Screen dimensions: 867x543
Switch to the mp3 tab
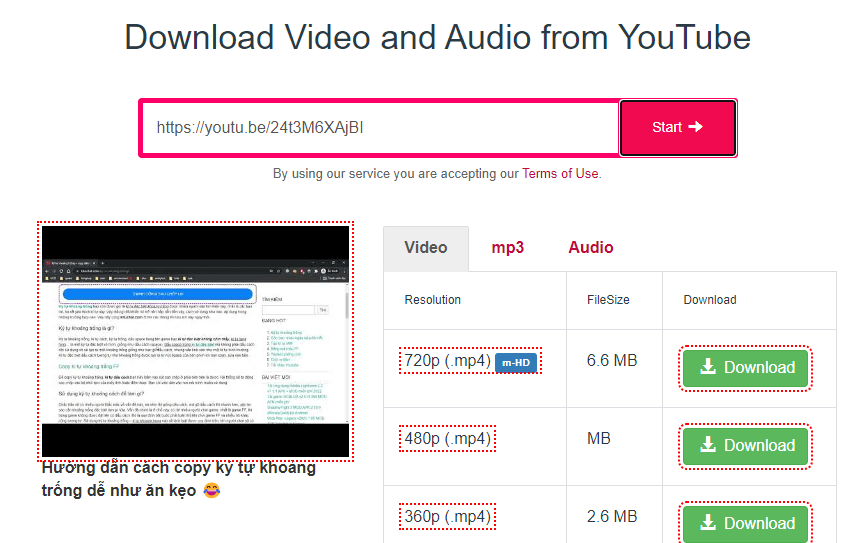tap(507, 248)
